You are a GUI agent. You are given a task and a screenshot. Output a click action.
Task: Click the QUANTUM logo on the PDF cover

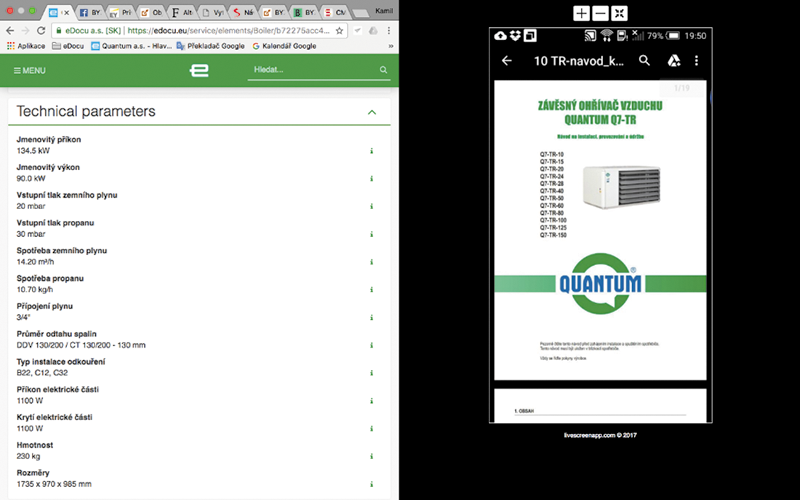(x=601, y=283)
